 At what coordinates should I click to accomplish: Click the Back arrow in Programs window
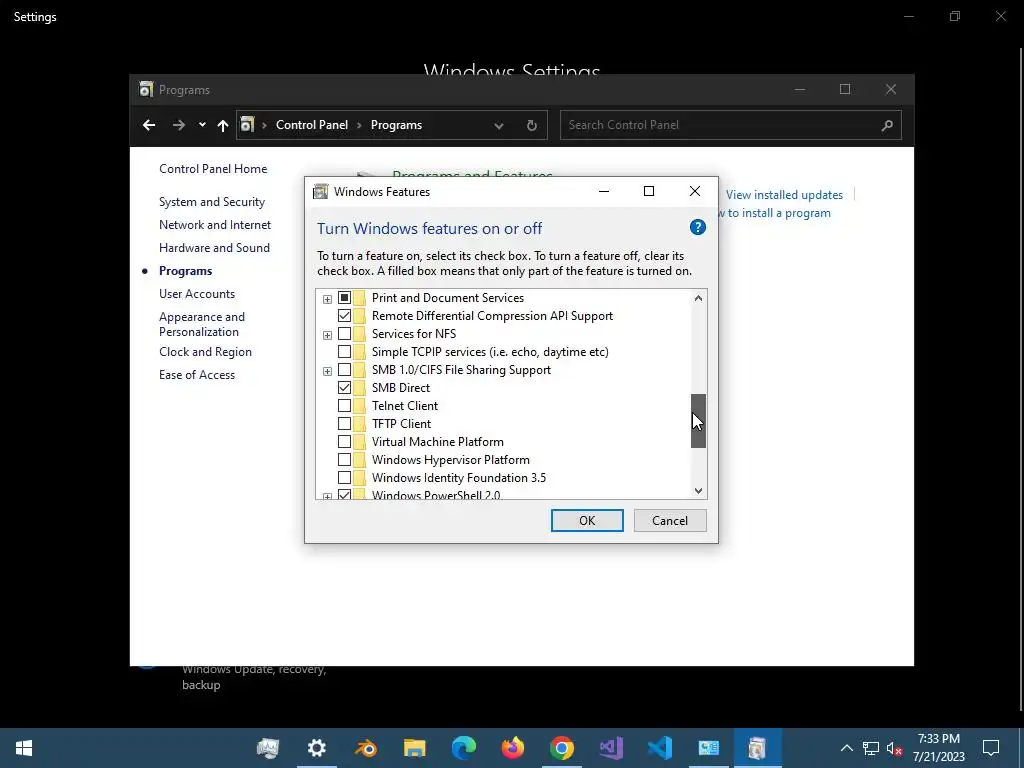point(149,125)
